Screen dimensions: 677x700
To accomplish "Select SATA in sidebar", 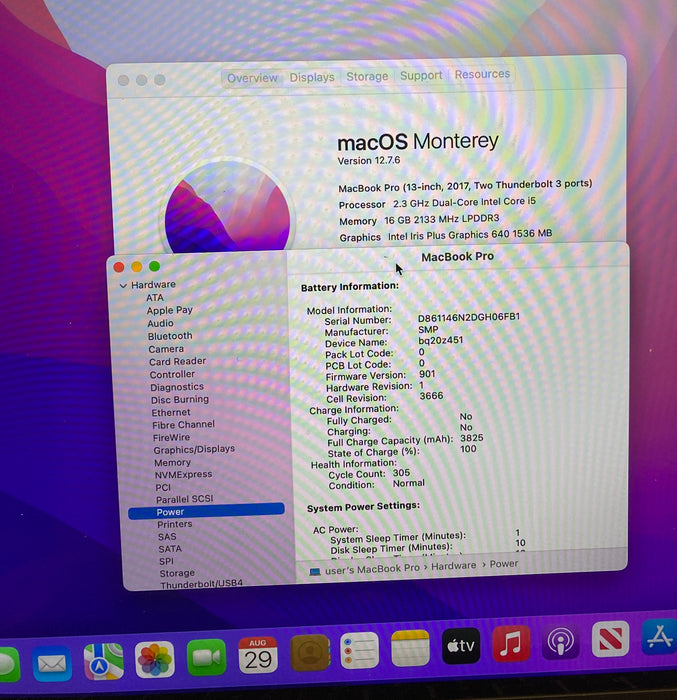I will [170, 549].
